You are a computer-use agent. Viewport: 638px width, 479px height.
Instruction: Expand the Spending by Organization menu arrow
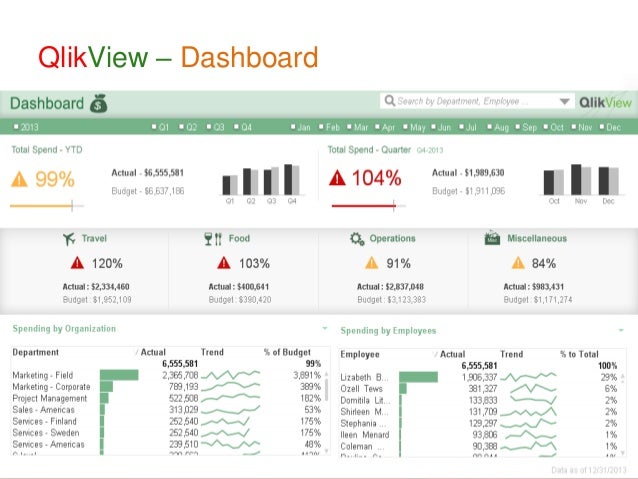tap(325, 328)
